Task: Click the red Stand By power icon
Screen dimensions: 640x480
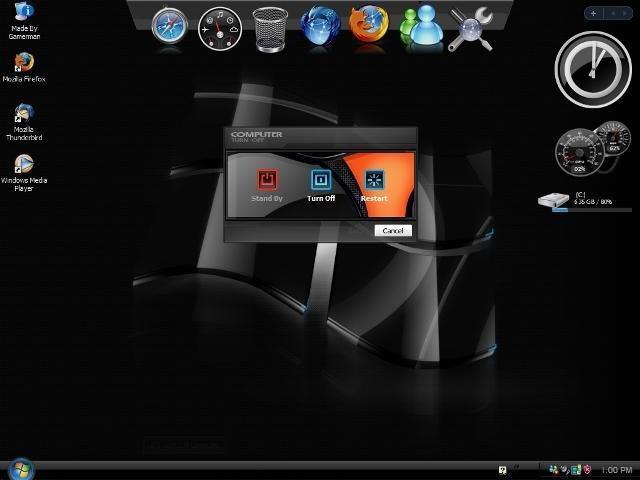Action: tap(267, 180)
